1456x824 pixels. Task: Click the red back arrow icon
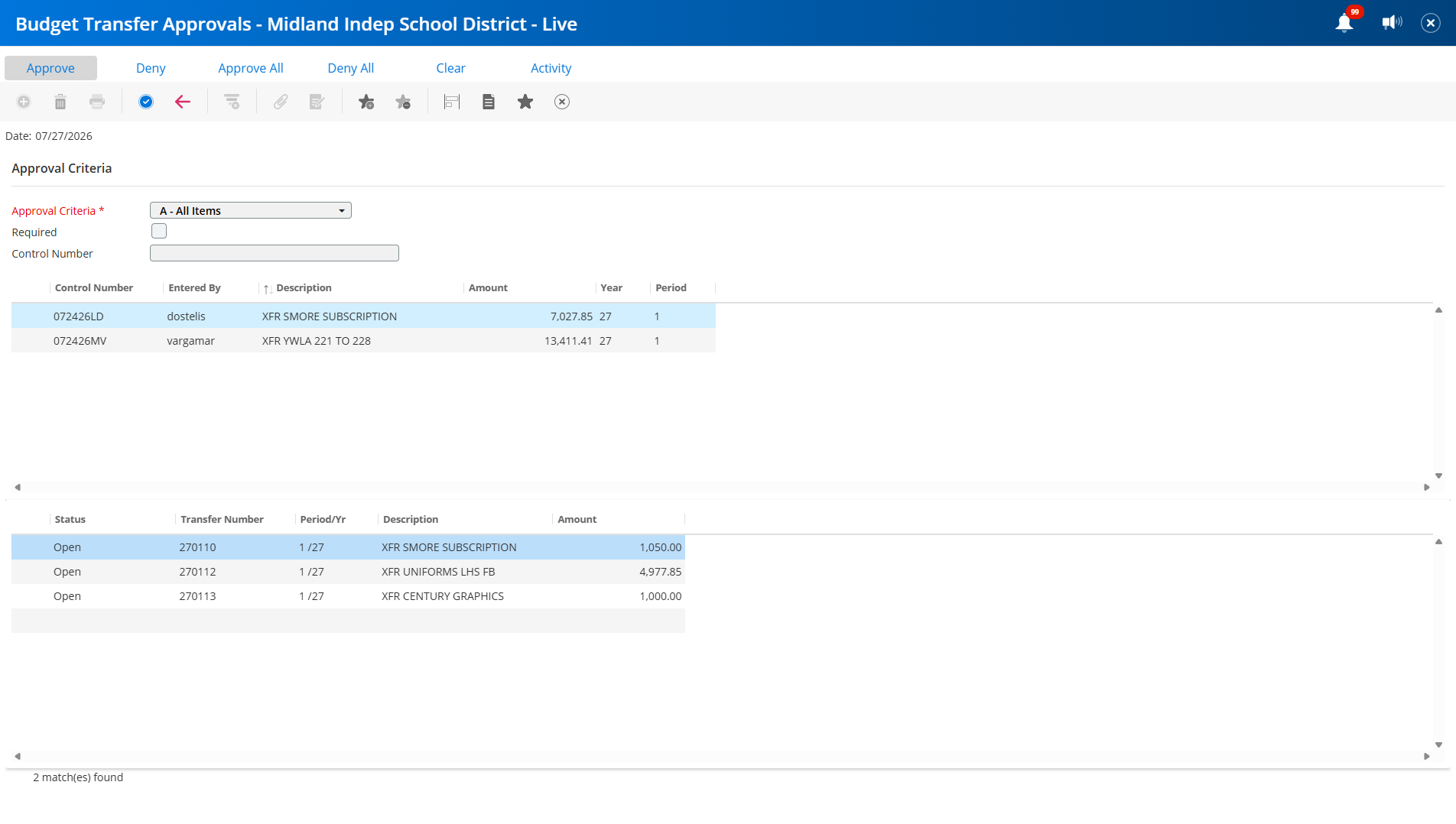tap(183, 102)
